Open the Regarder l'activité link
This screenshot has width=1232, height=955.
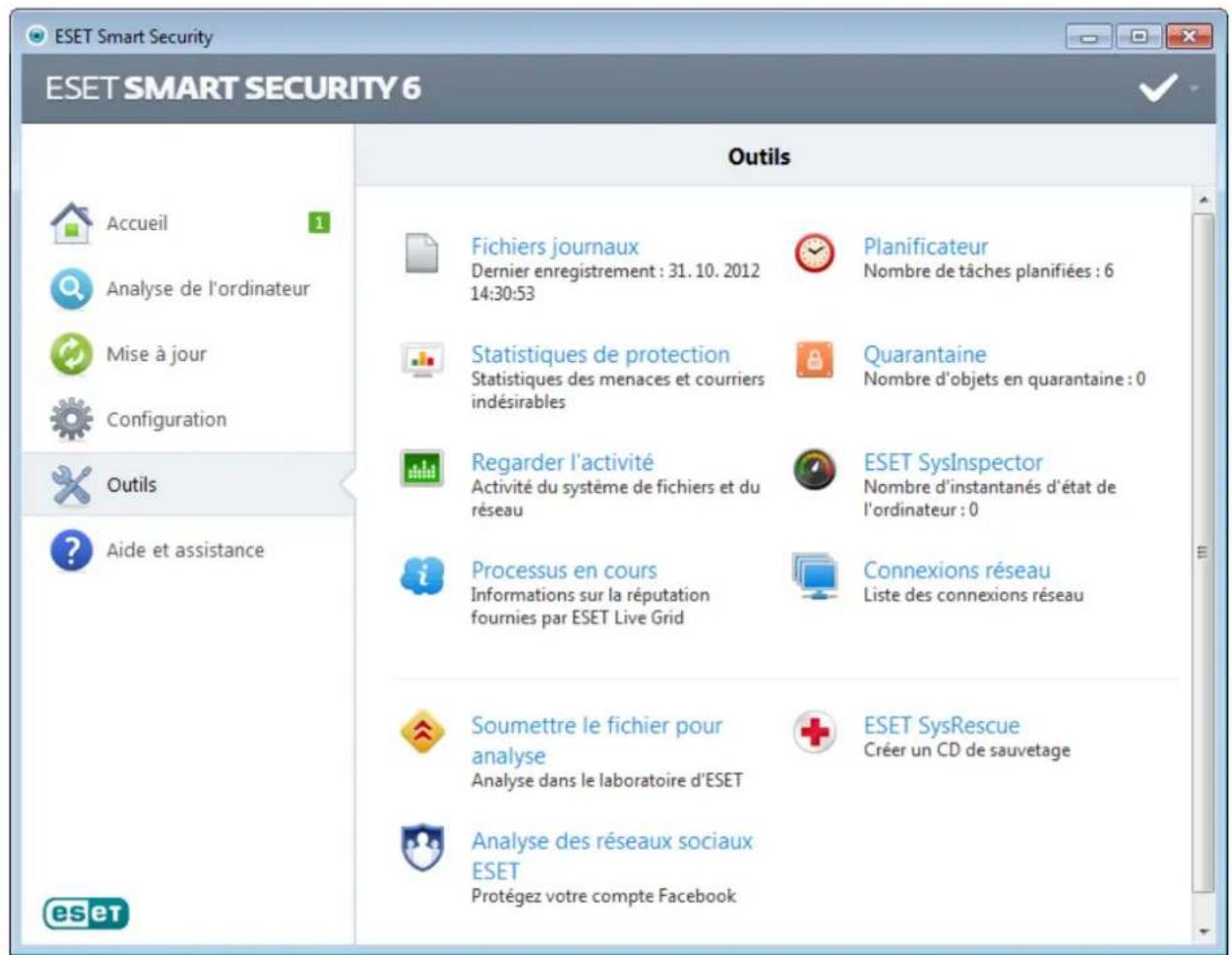click(563, 462)
